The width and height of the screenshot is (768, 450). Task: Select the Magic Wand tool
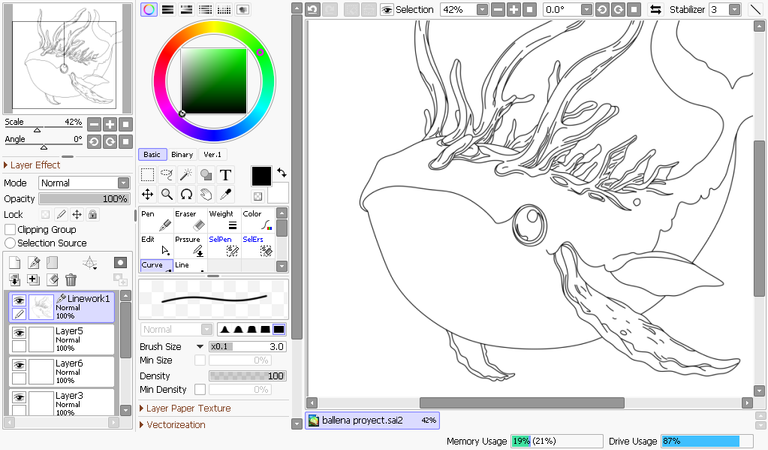pos(186,175)
